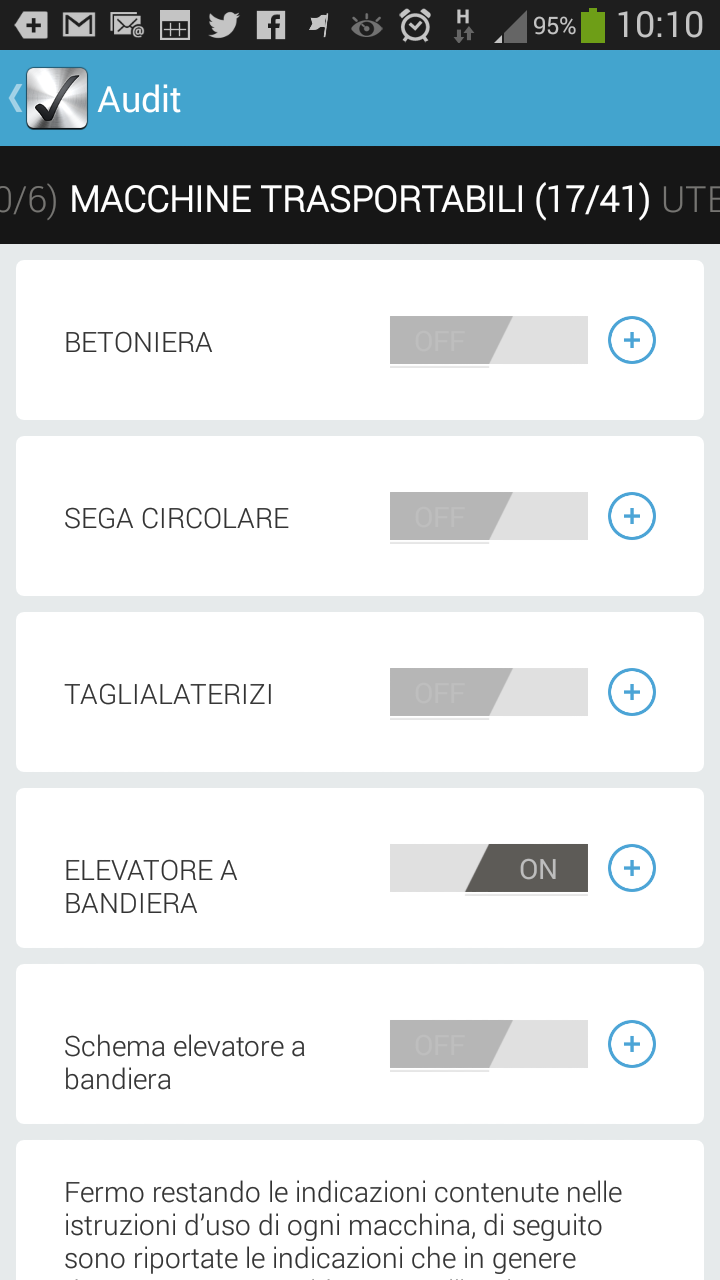
Task: Open the Gmail notification icon
Action: [x=79, y=25]
